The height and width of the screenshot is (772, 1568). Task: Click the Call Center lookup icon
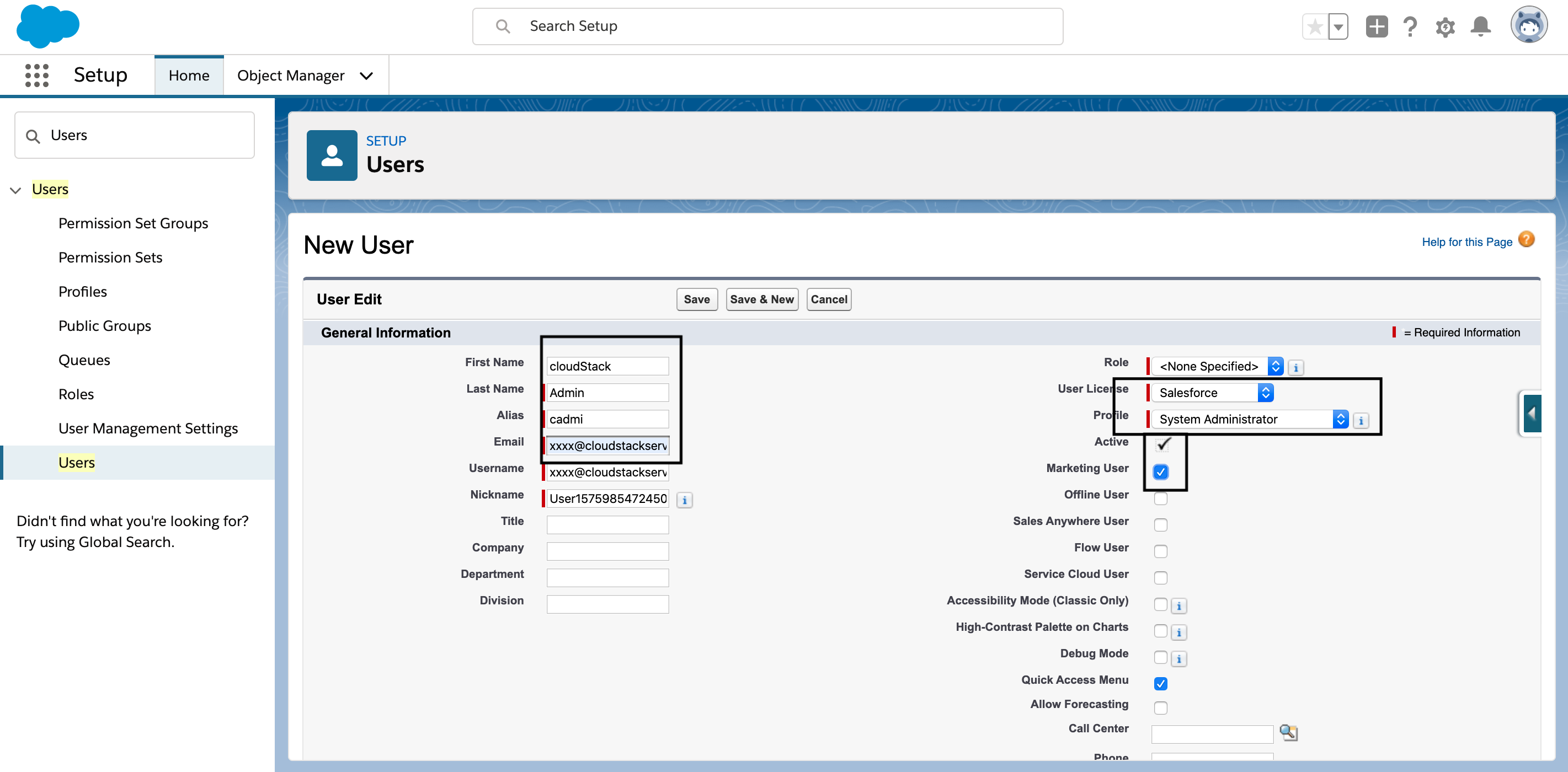[x=1288, y=732]
